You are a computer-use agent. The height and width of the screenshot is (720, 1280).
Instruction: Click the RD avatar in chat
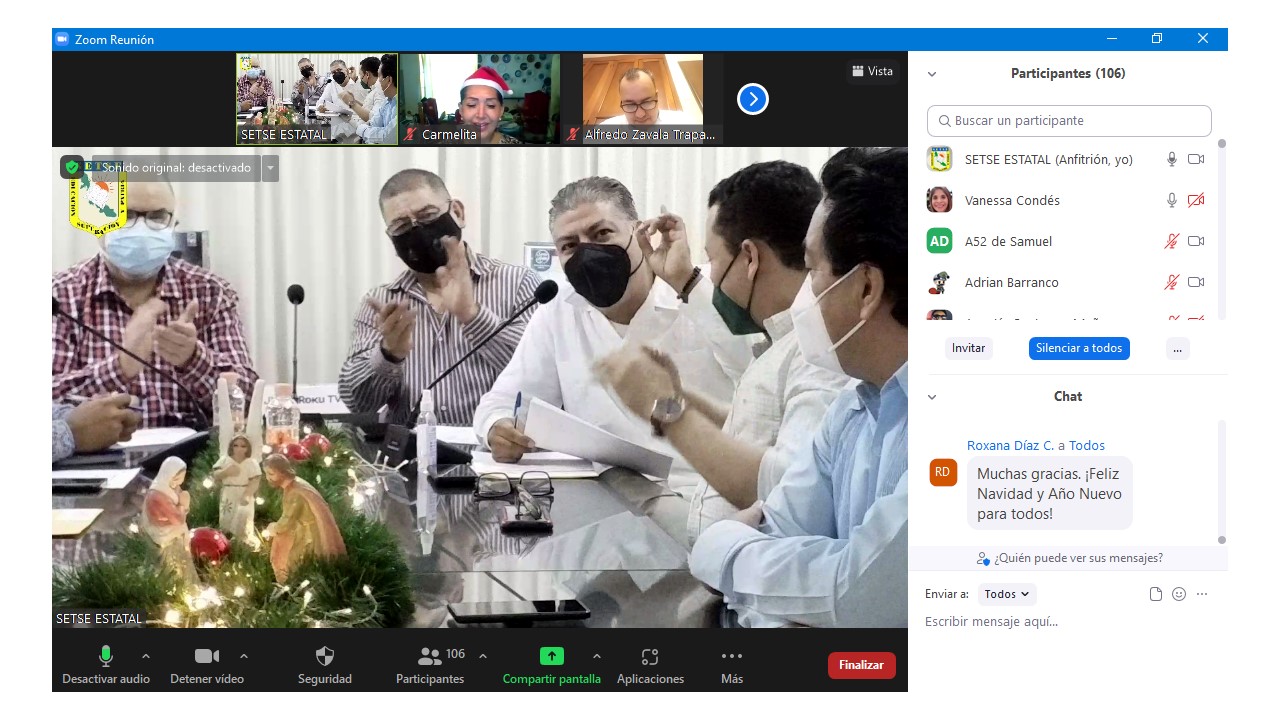click(943, 472)
